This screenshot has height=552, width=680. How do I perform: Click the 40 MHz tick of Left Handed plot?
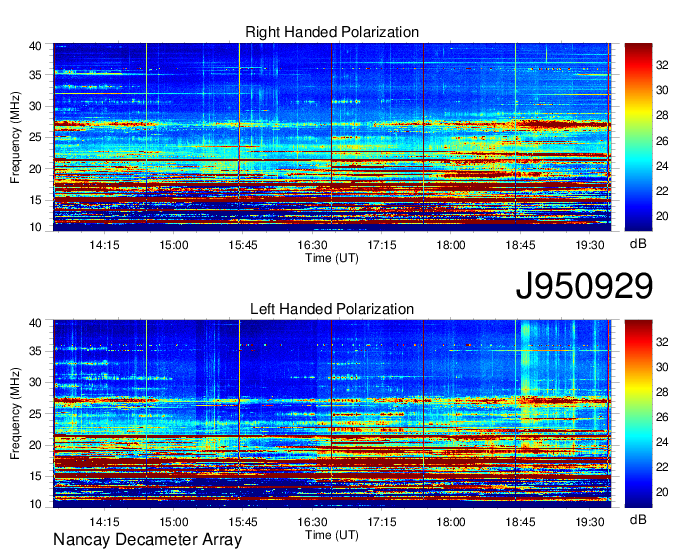(x=36, y=323)
